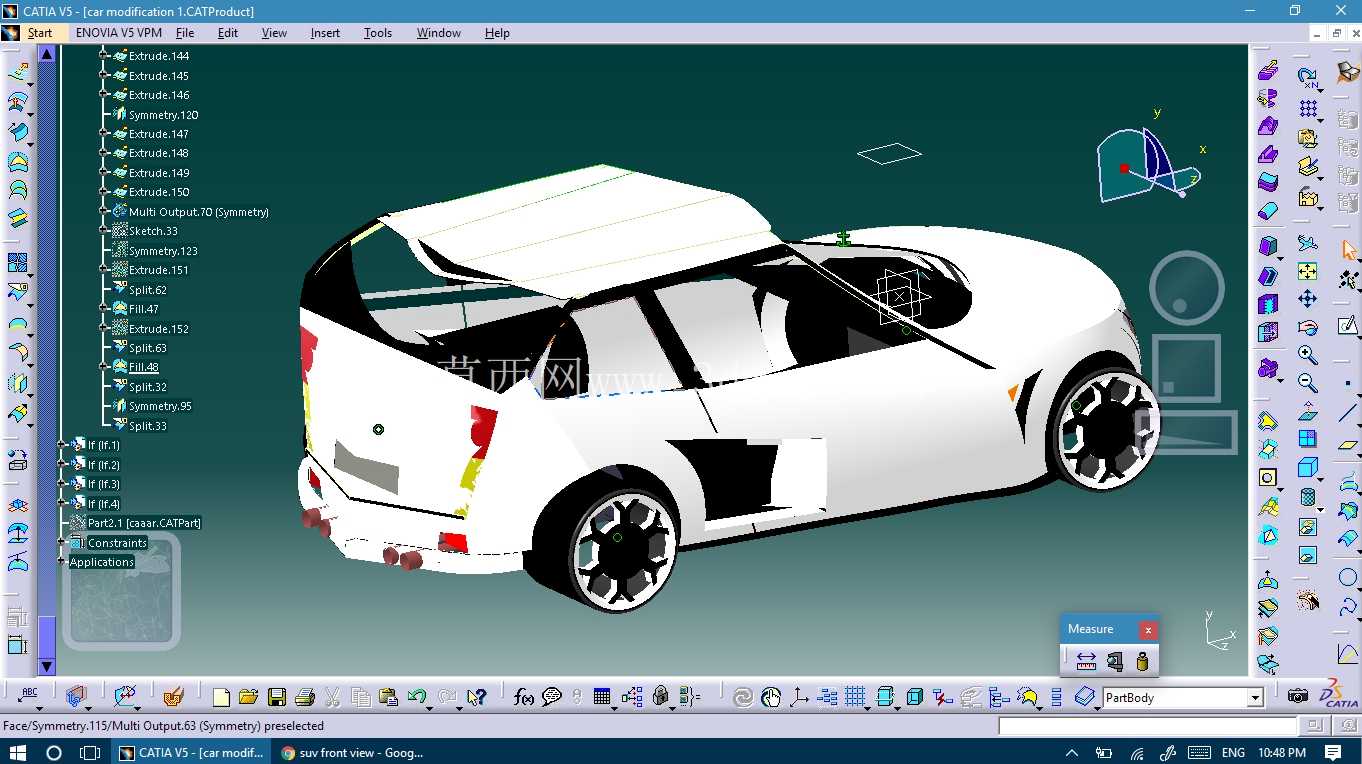Click the Capture camera icon

coord(1298,697)
